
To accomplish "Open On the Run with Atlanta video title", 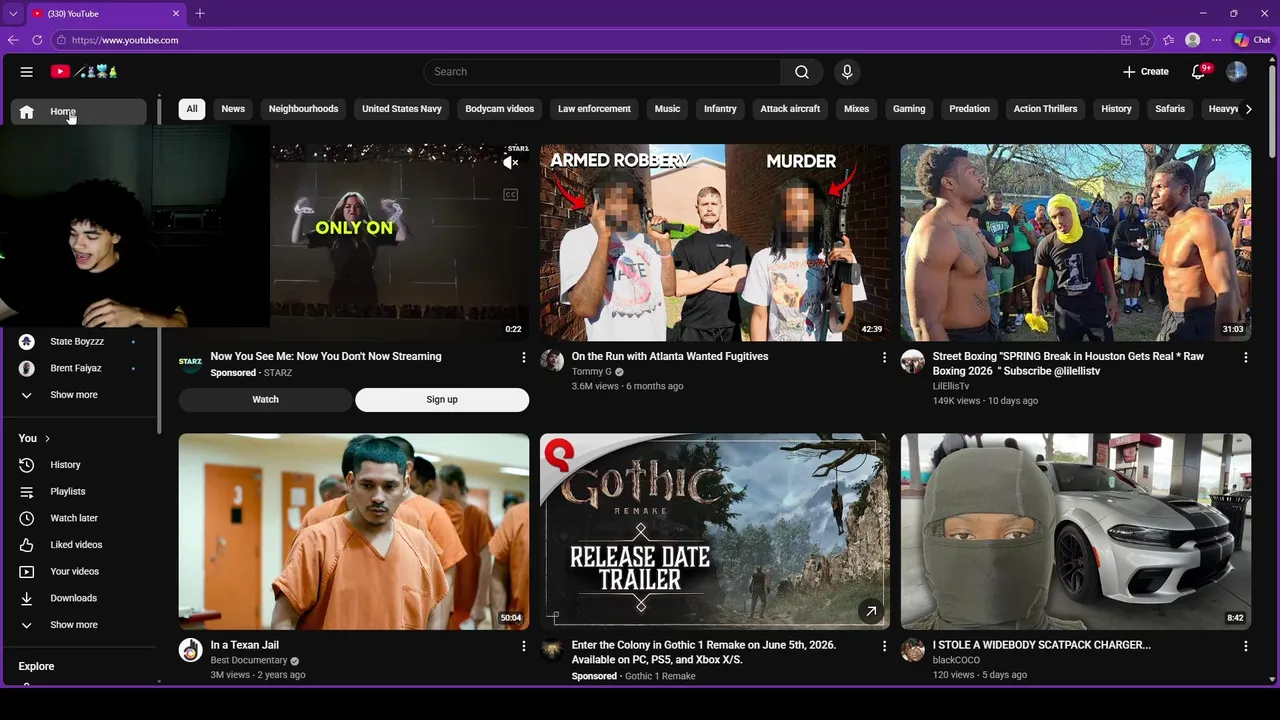I will tap(670, 357).
